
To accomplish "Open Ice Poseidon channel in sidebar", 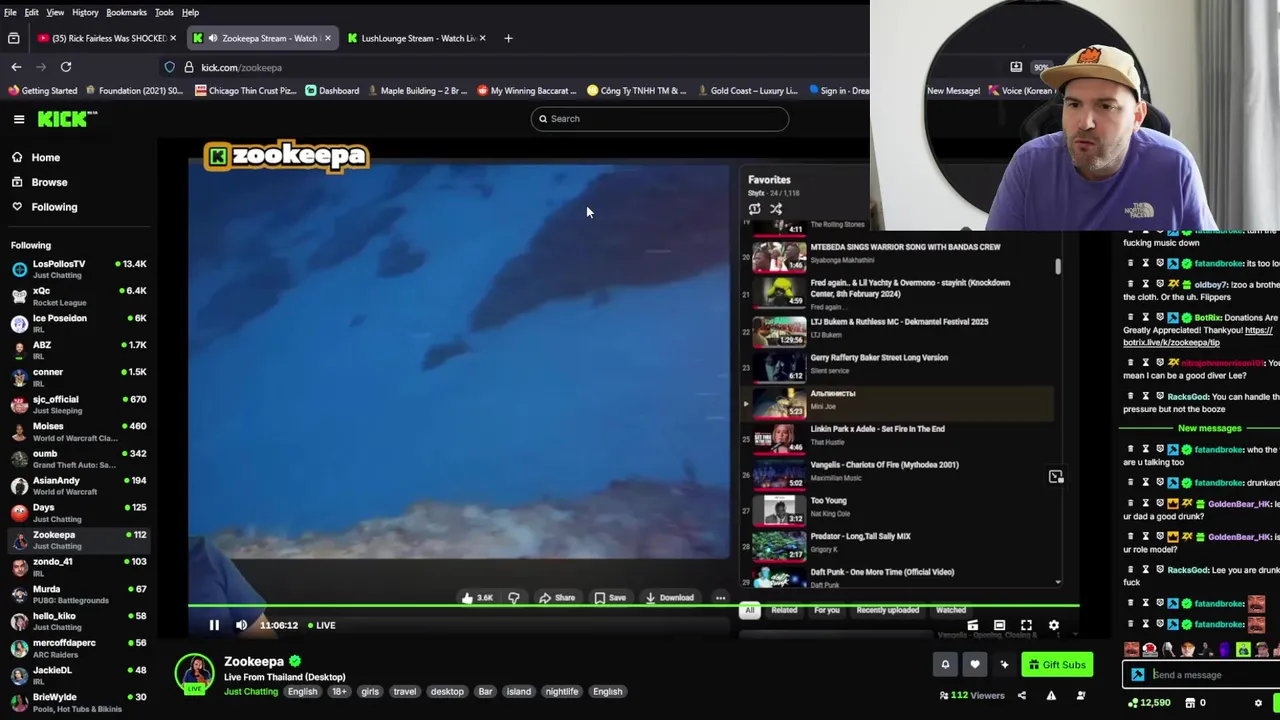I will coord(78,323).
